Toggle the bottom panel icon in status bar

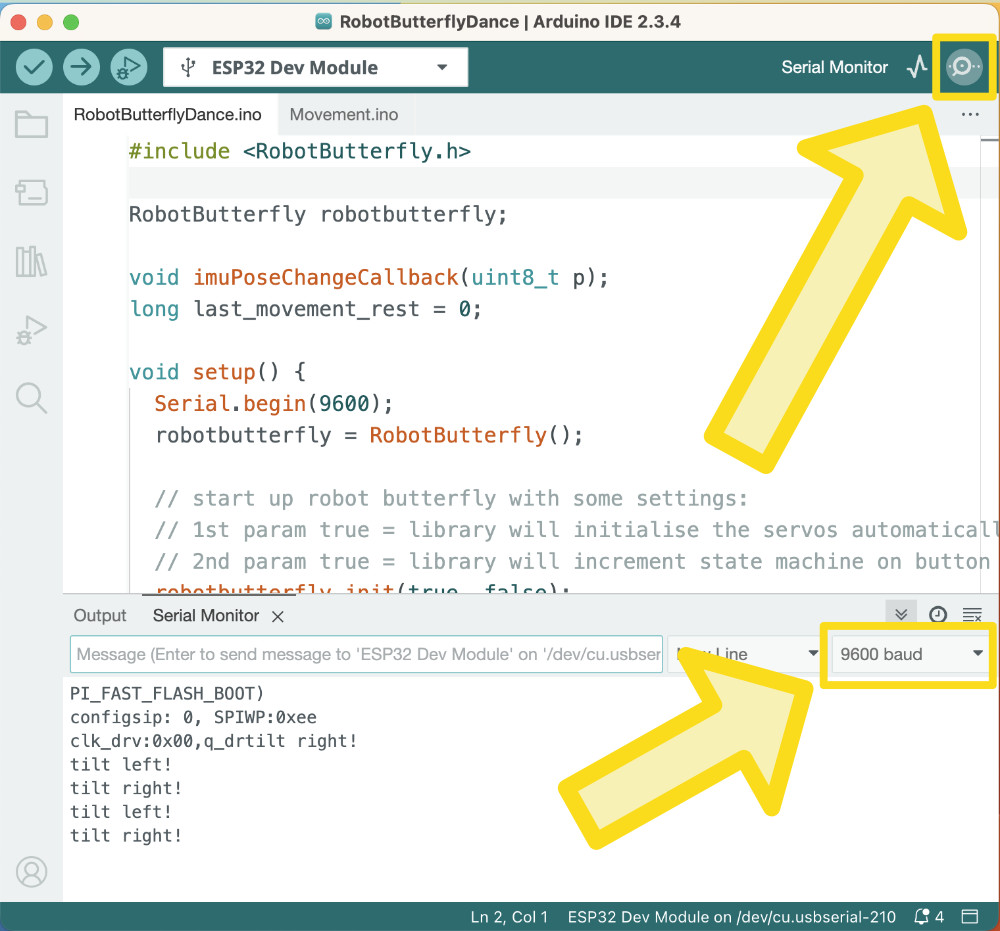point(970,917)
